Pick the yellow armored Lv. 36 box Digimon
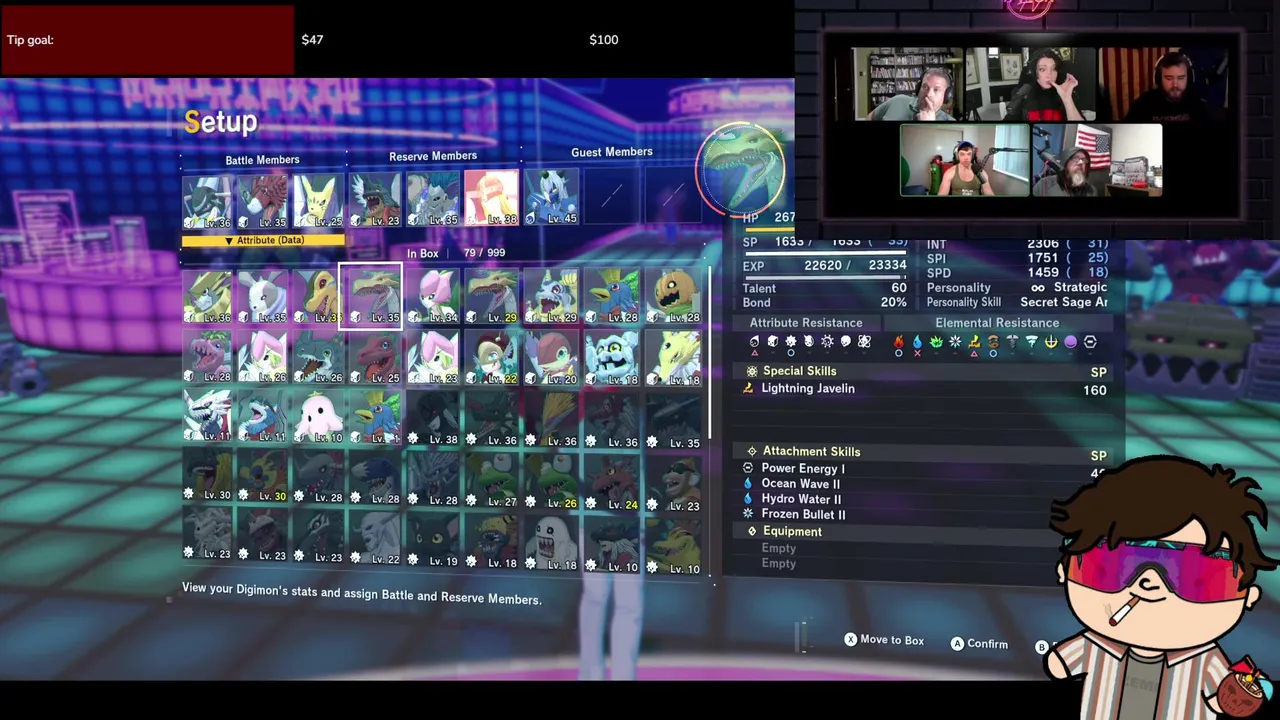This screenshot has width=1280, height=720. (208, 296)
